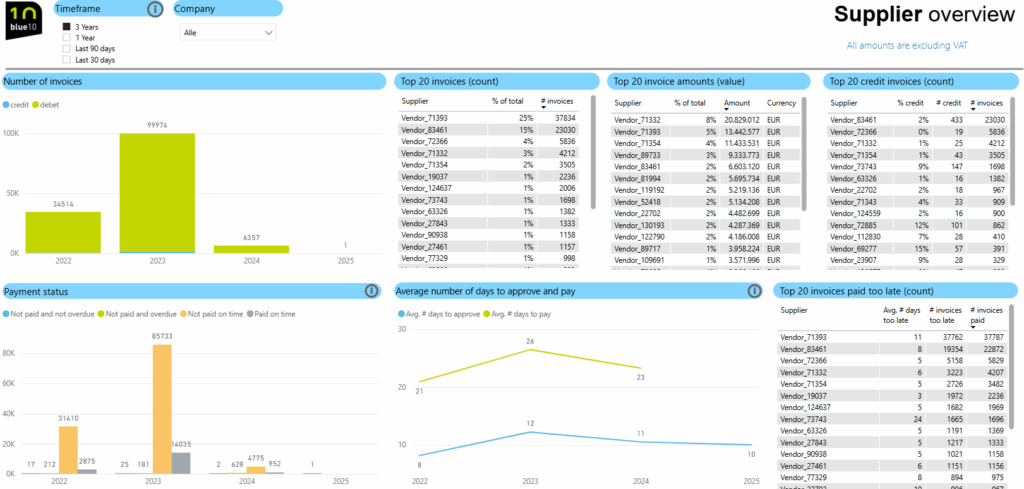
Task: Click the credit legend marker
Action: [x=6, y=105]
